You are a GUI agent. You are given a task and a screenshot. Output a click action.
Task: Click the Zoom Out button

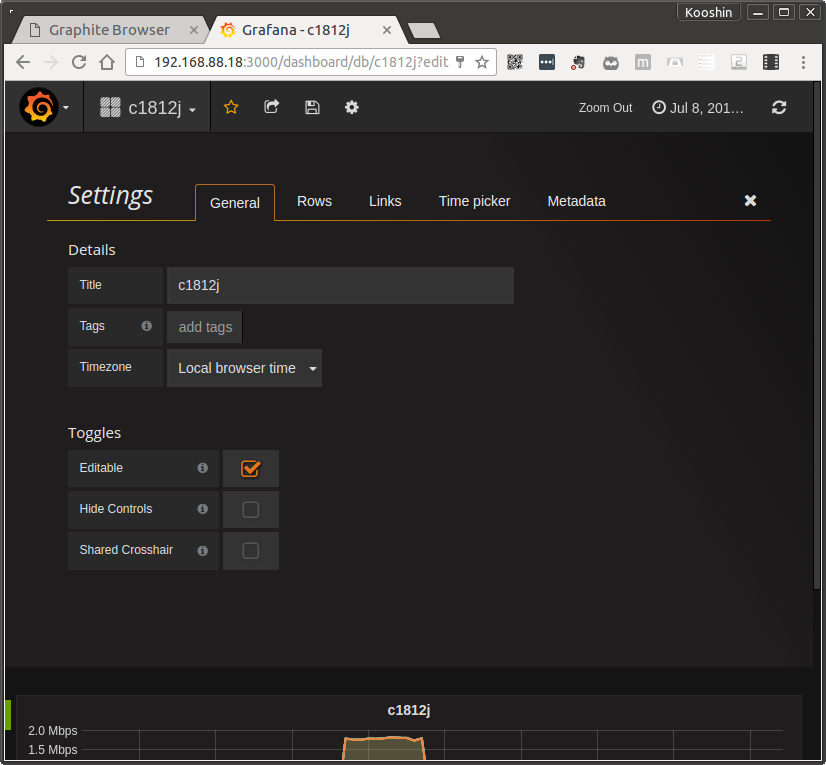point(605,107)
